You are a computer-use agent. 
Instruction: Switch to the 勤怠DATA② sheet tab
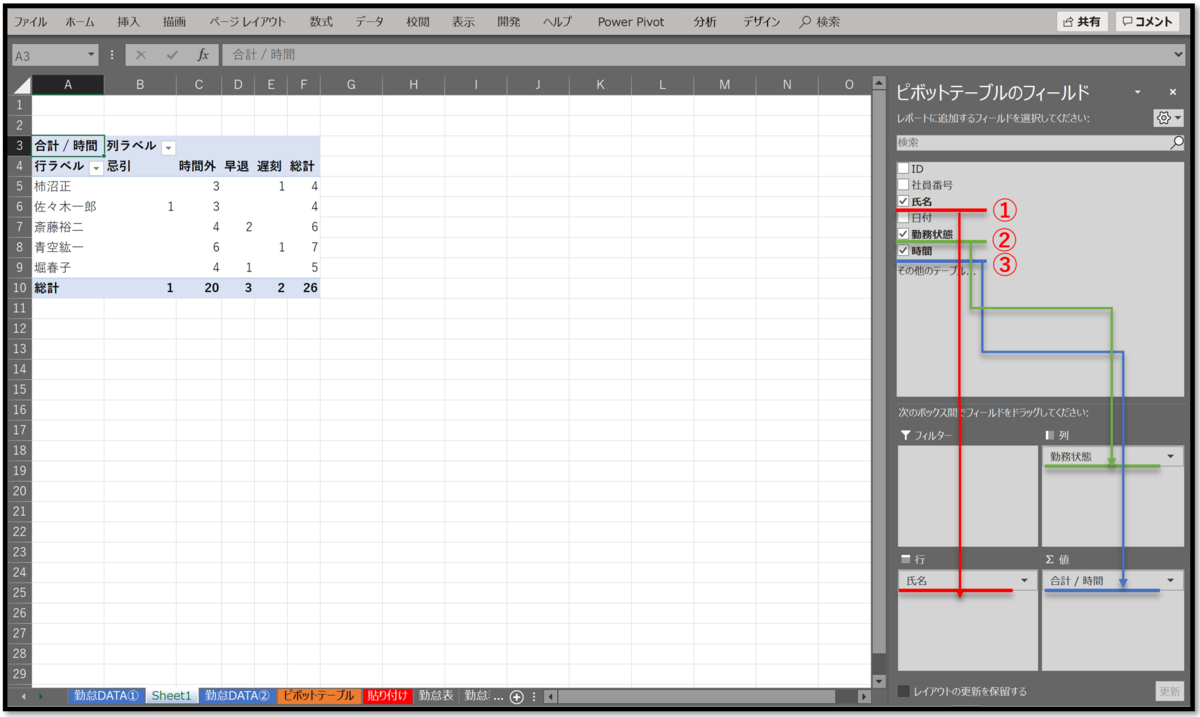[237, 696]
